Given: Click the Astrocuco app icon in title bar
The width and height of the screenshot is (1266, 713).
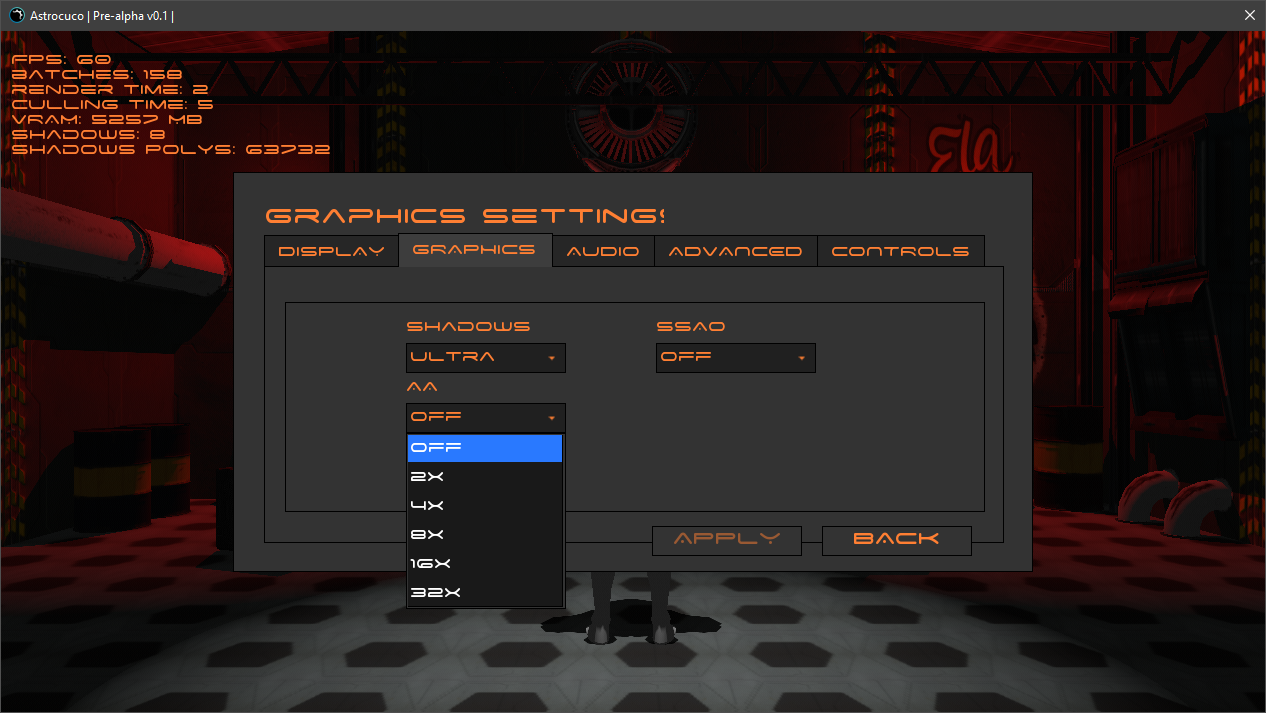Looking at the screenshot, I should (17, 15).
